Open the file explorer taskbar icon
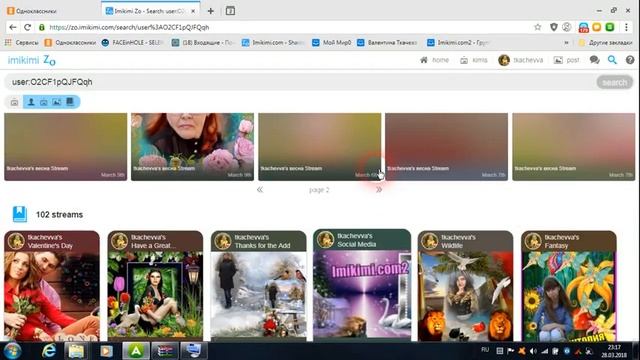Viewport: 640px width, 360px height. tap(76, 351)
